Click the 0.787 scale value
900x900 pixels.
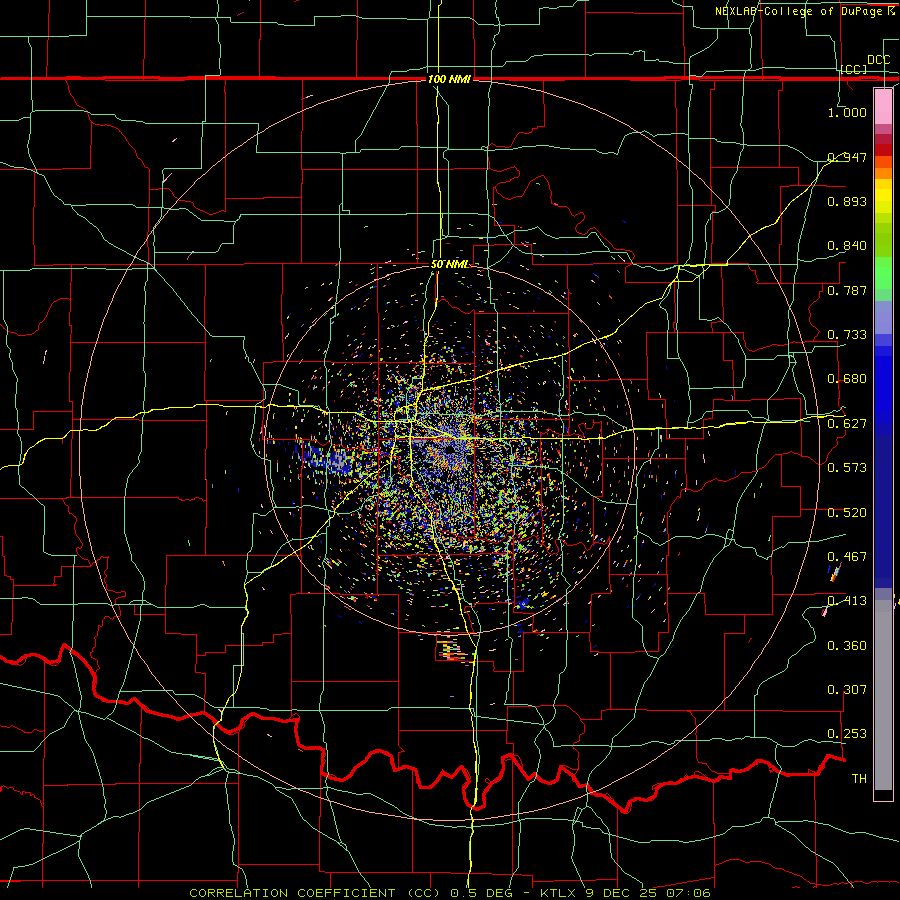click(x=847, y=290)
